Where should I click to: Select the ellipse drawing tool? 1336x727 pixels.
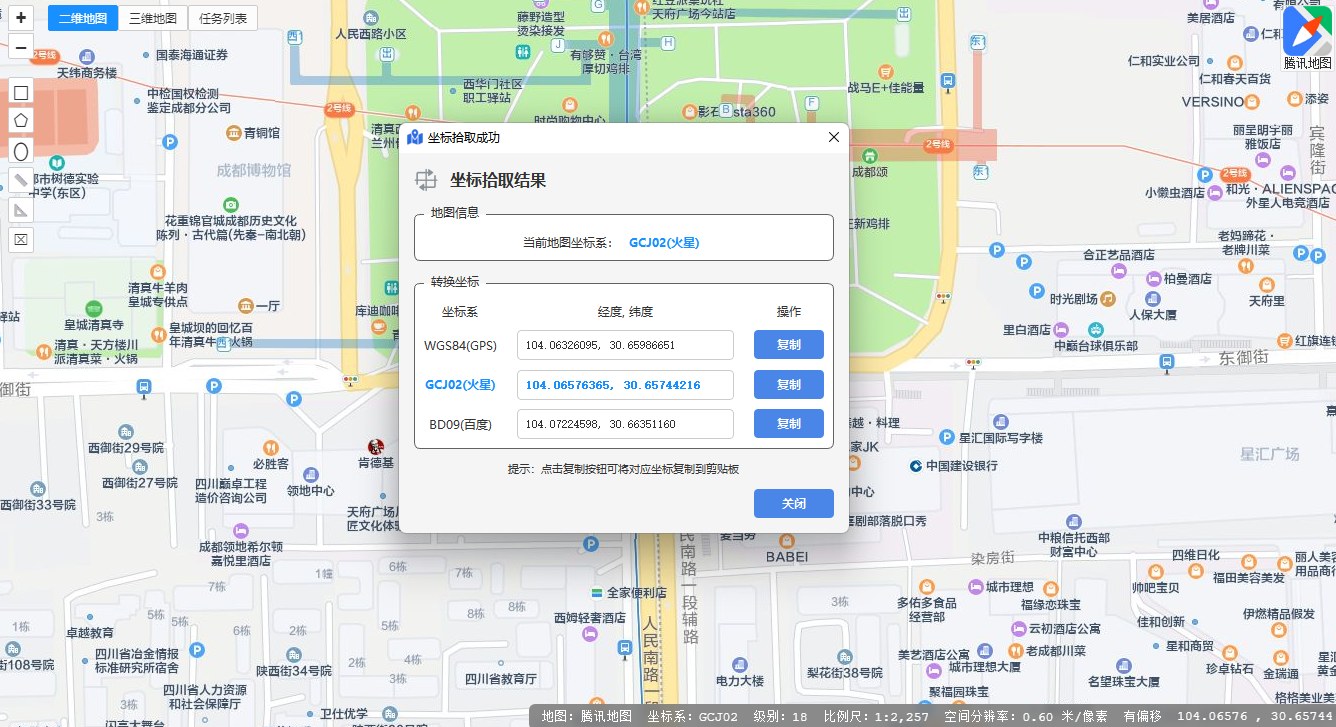pos(21,151)
